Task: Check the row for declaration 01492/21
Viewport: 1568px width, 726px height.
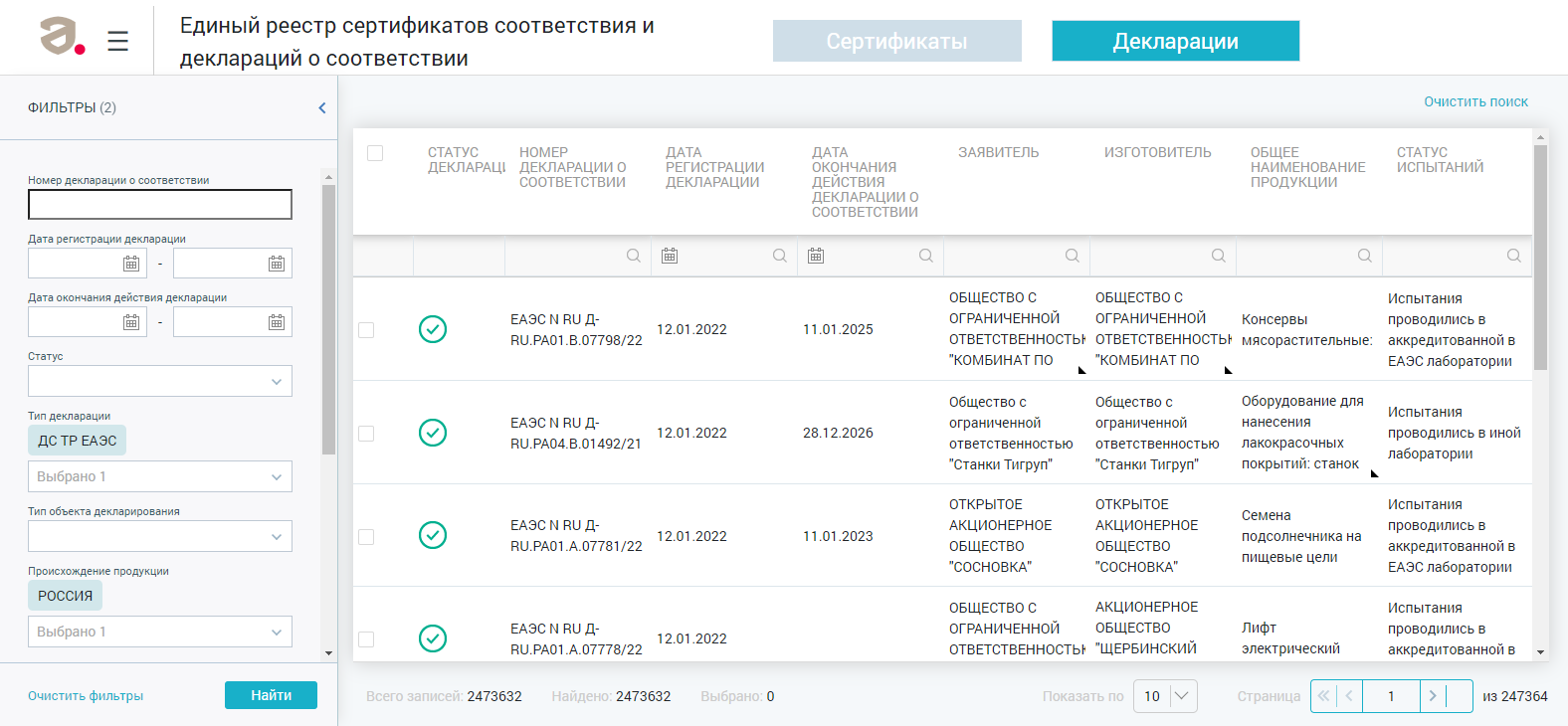Action: coord(366,434)
